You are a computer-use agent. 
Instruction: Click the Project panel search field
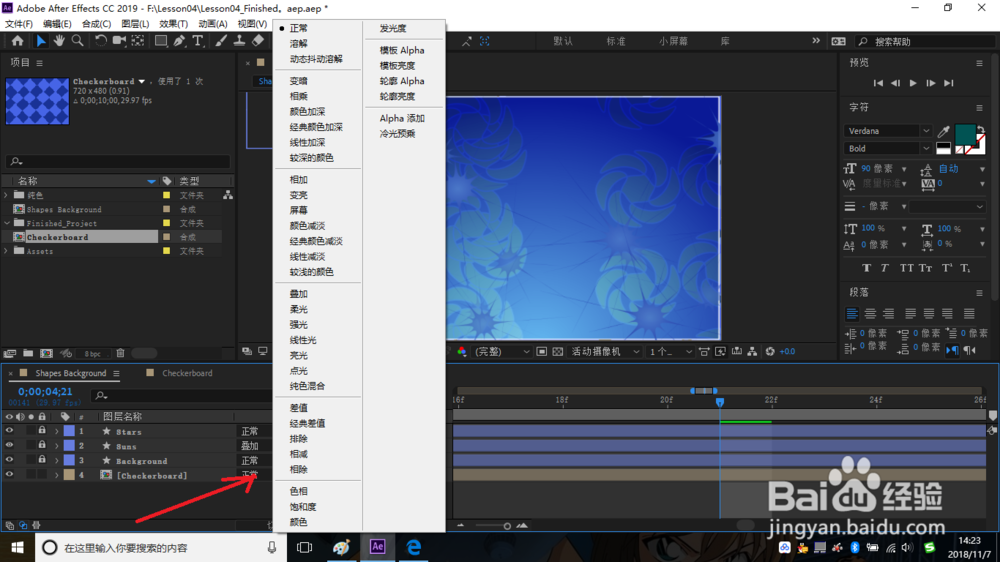click(x=118, y=161)
